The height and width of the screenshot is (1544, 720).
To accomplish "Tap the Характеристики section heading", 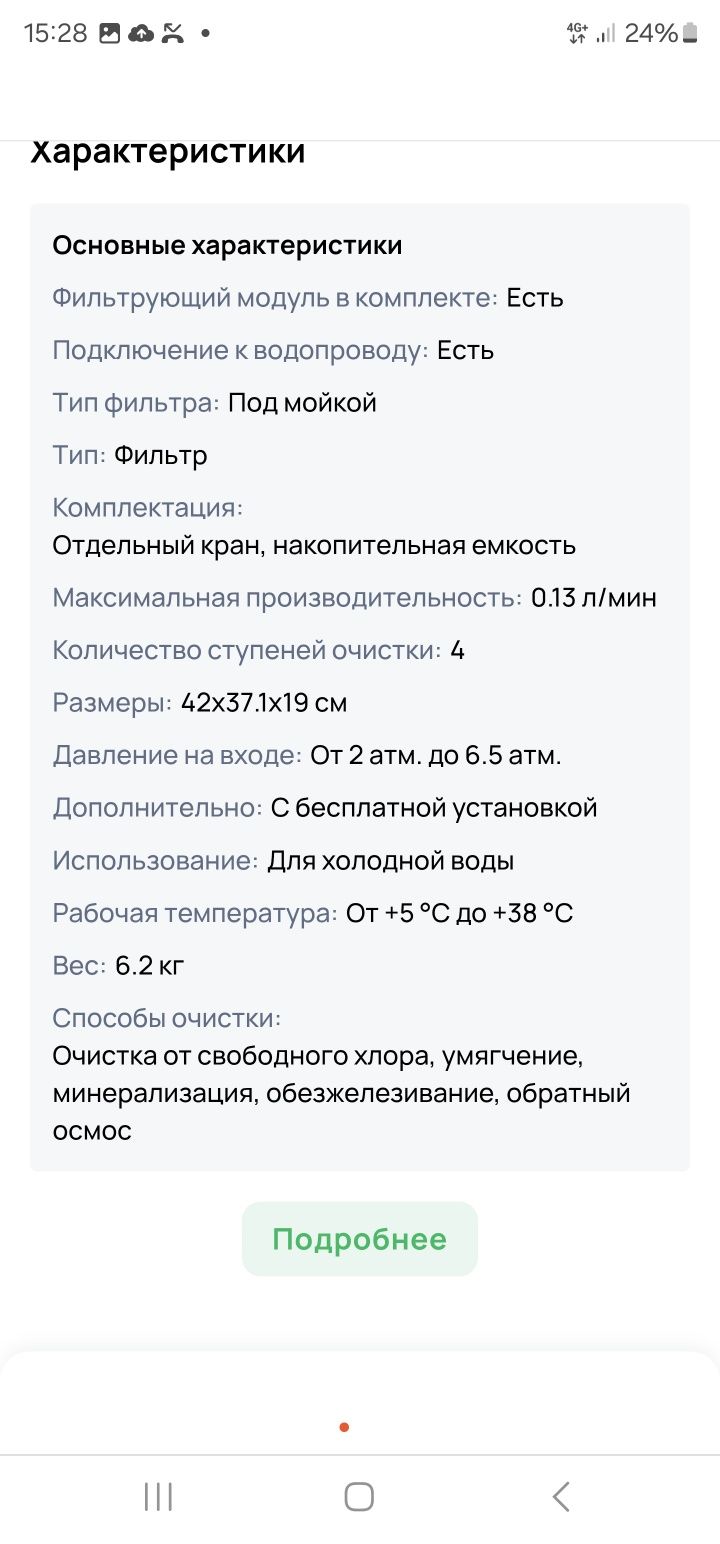I will pos(168,153).
